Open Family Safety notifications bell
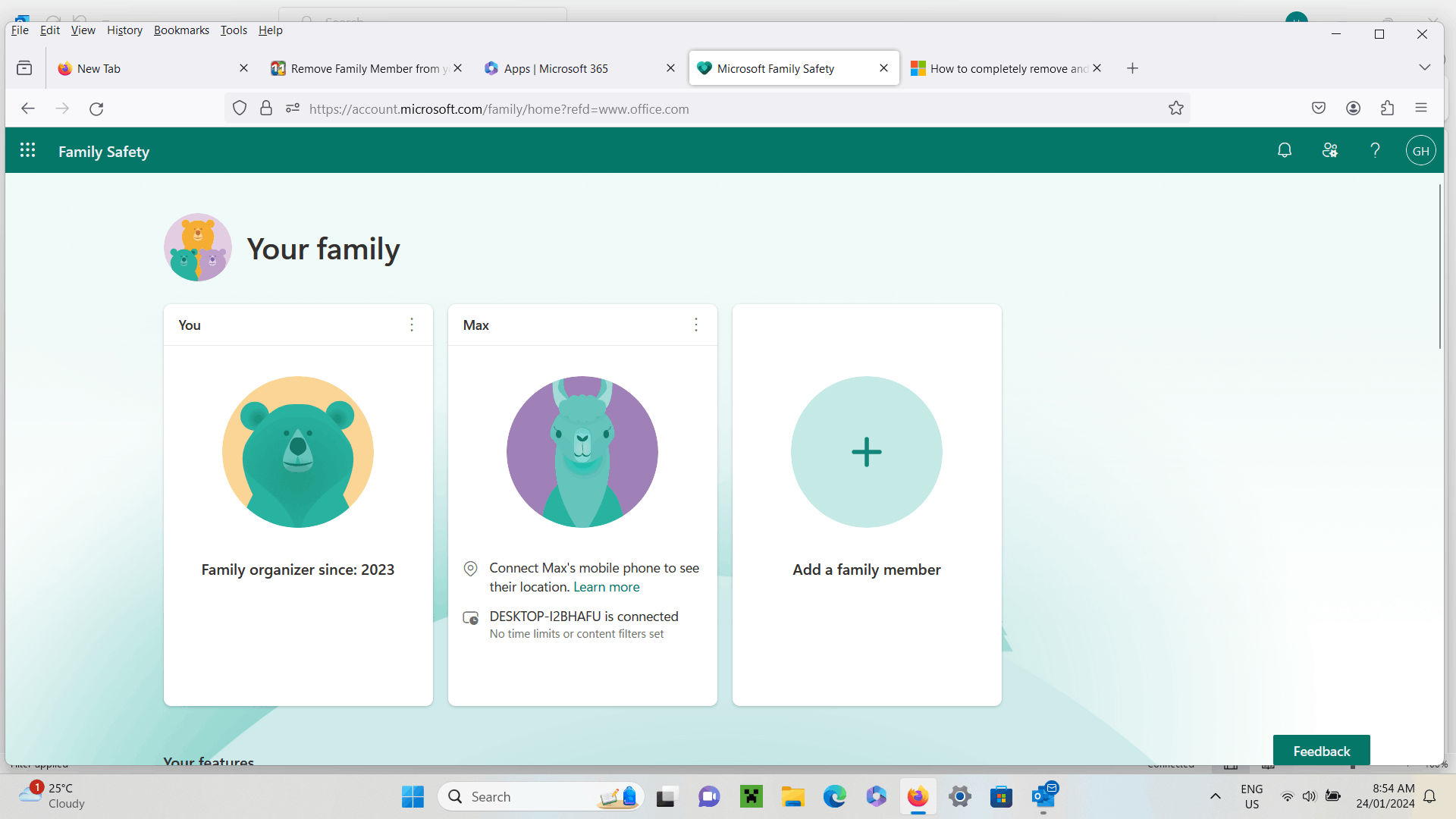This screenshot has width=1456, height=819. click(1284, 150)
